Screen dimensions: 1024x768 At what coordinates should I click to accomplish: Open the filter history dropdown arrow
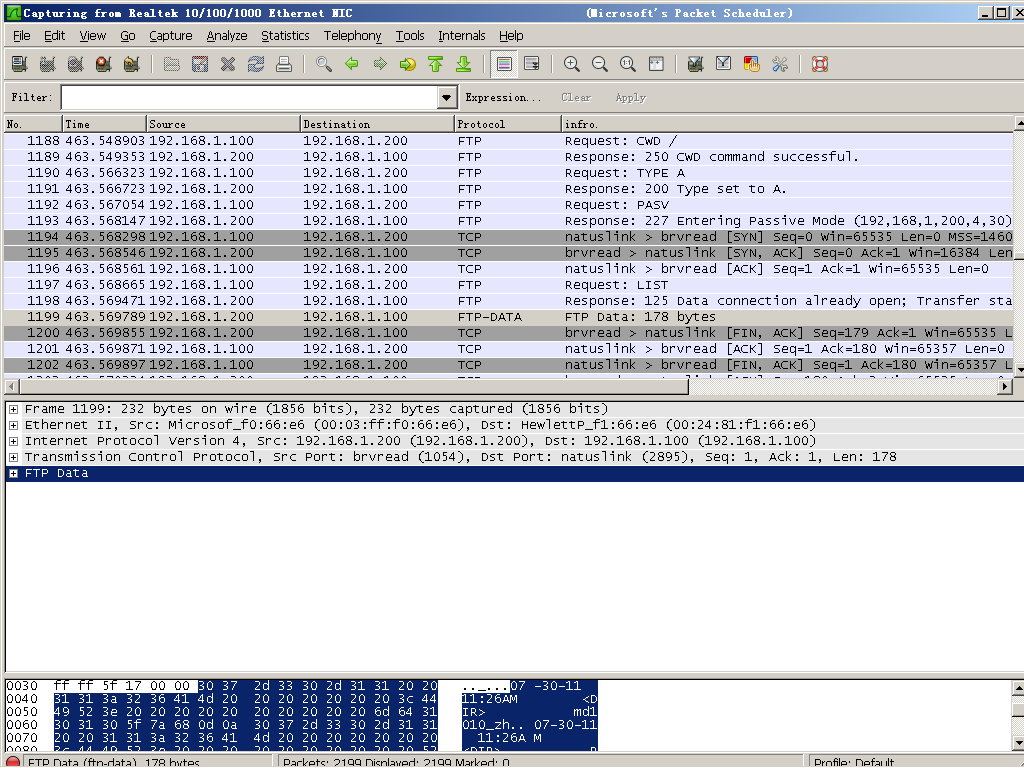point(447,98)
